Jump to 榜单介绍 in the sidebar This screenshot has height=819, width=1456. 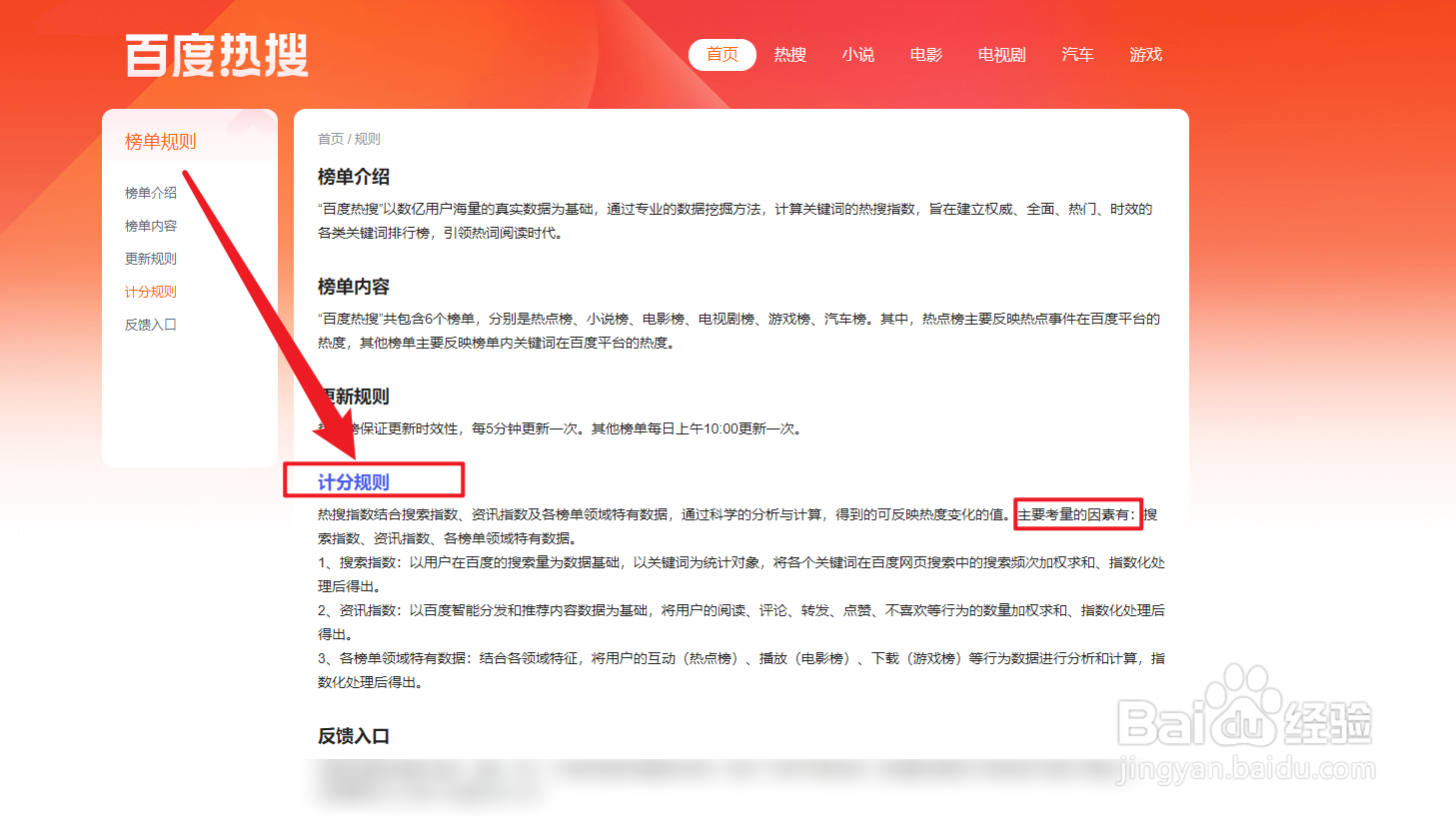pos(151,193)
